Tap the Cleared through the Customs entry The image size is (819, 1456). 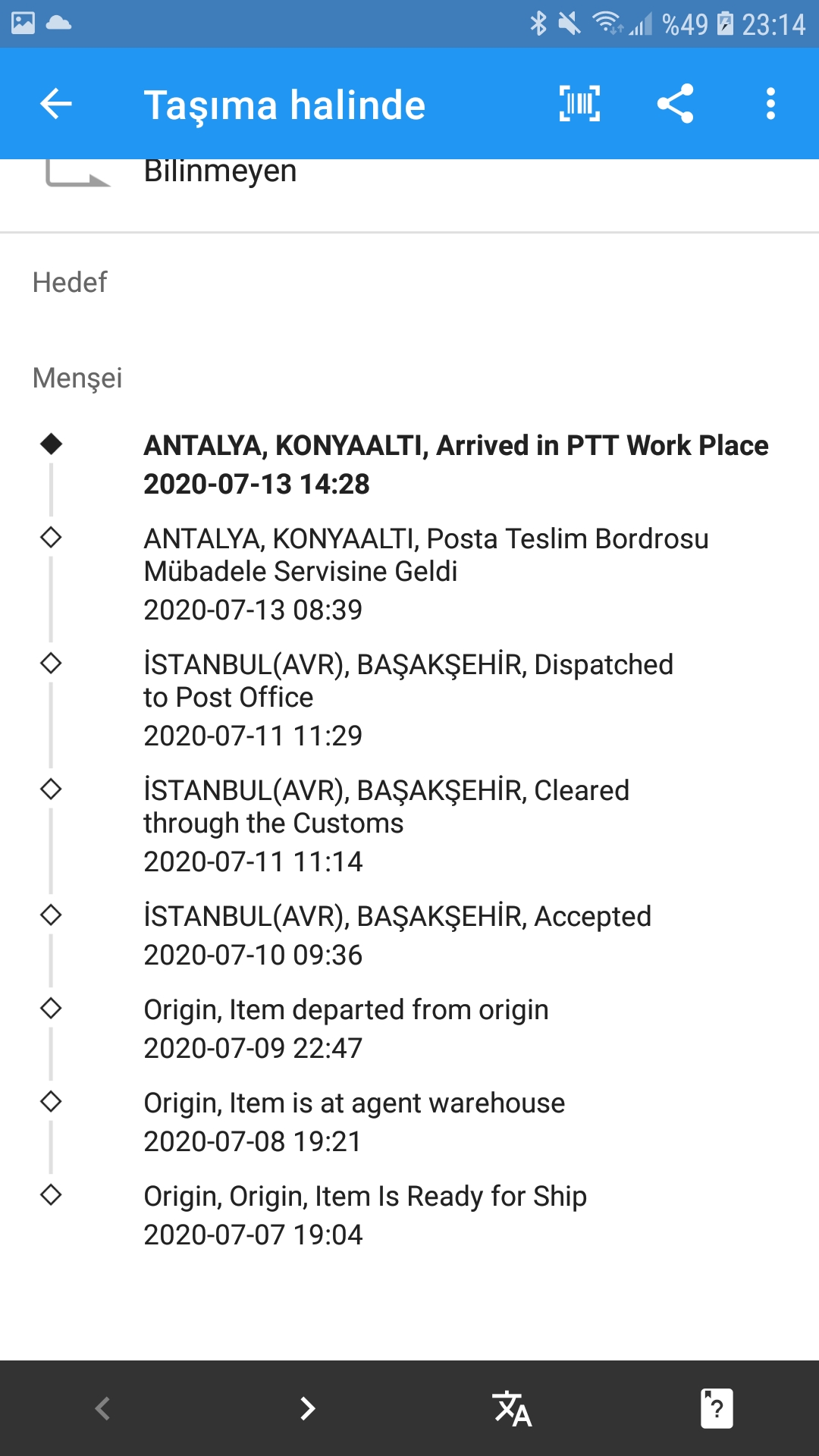pos(386,825)
